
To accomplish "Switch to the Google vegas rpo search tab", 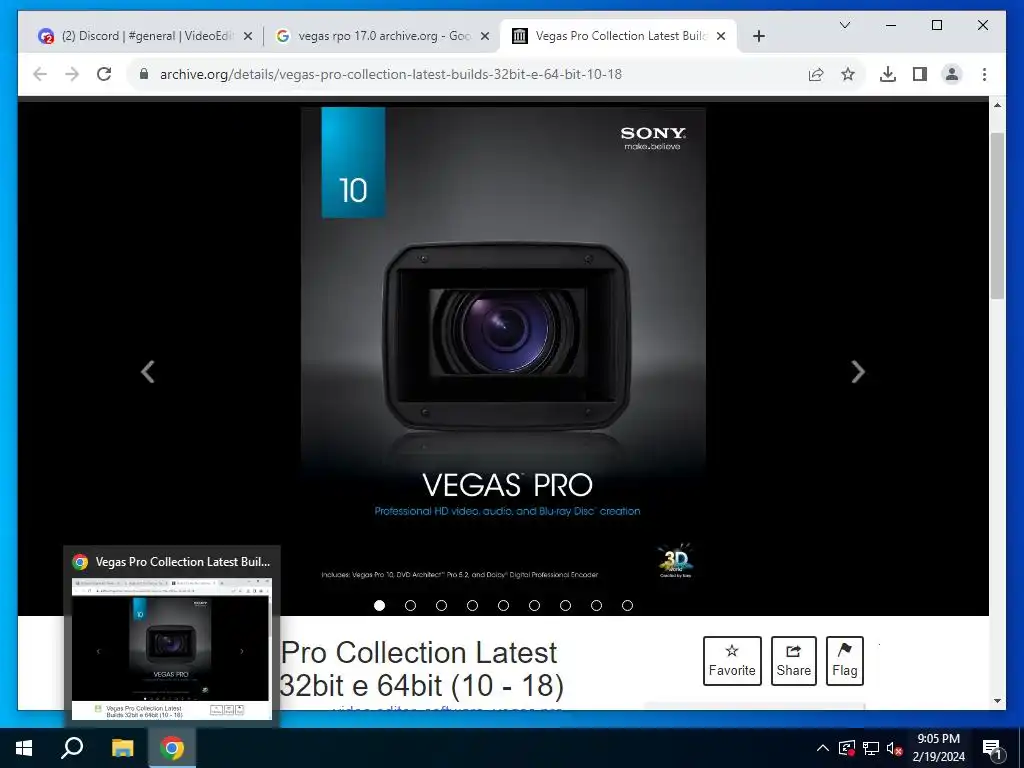I will click(382, 36).
